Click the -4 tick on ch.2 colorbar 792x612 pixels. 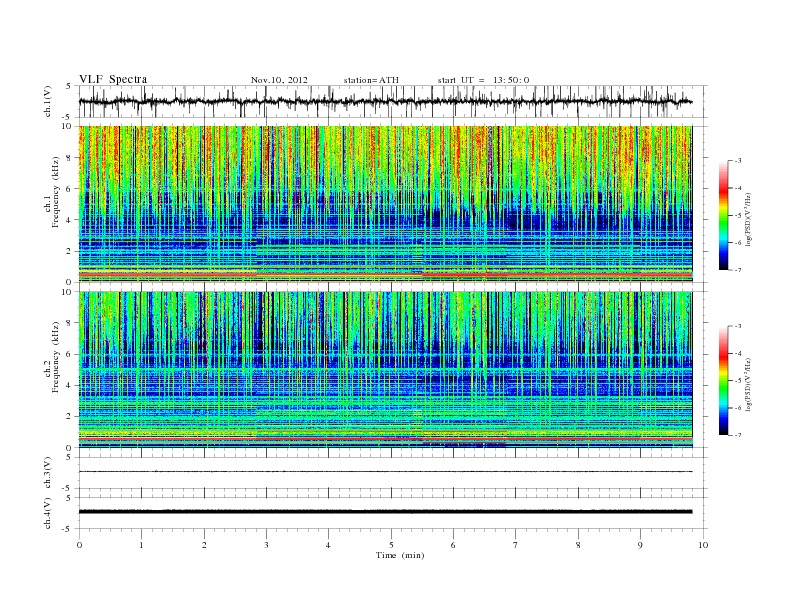[x=737, y=353]
